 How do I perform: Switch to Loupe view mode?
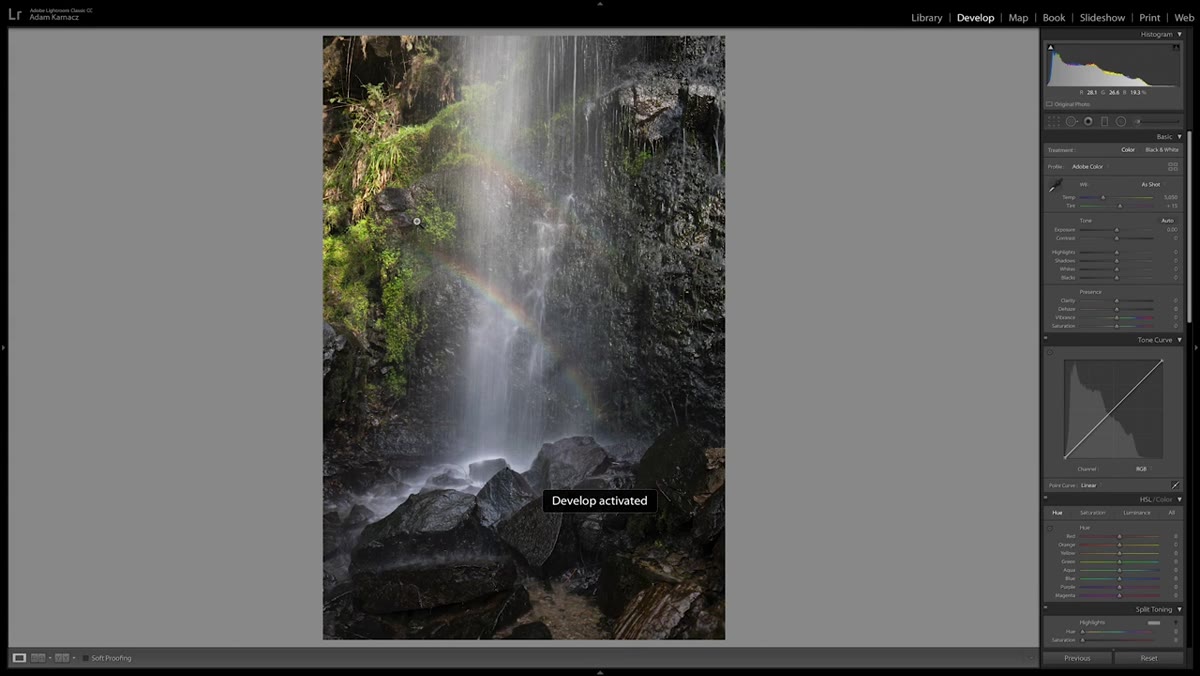[x=19, y=658]
